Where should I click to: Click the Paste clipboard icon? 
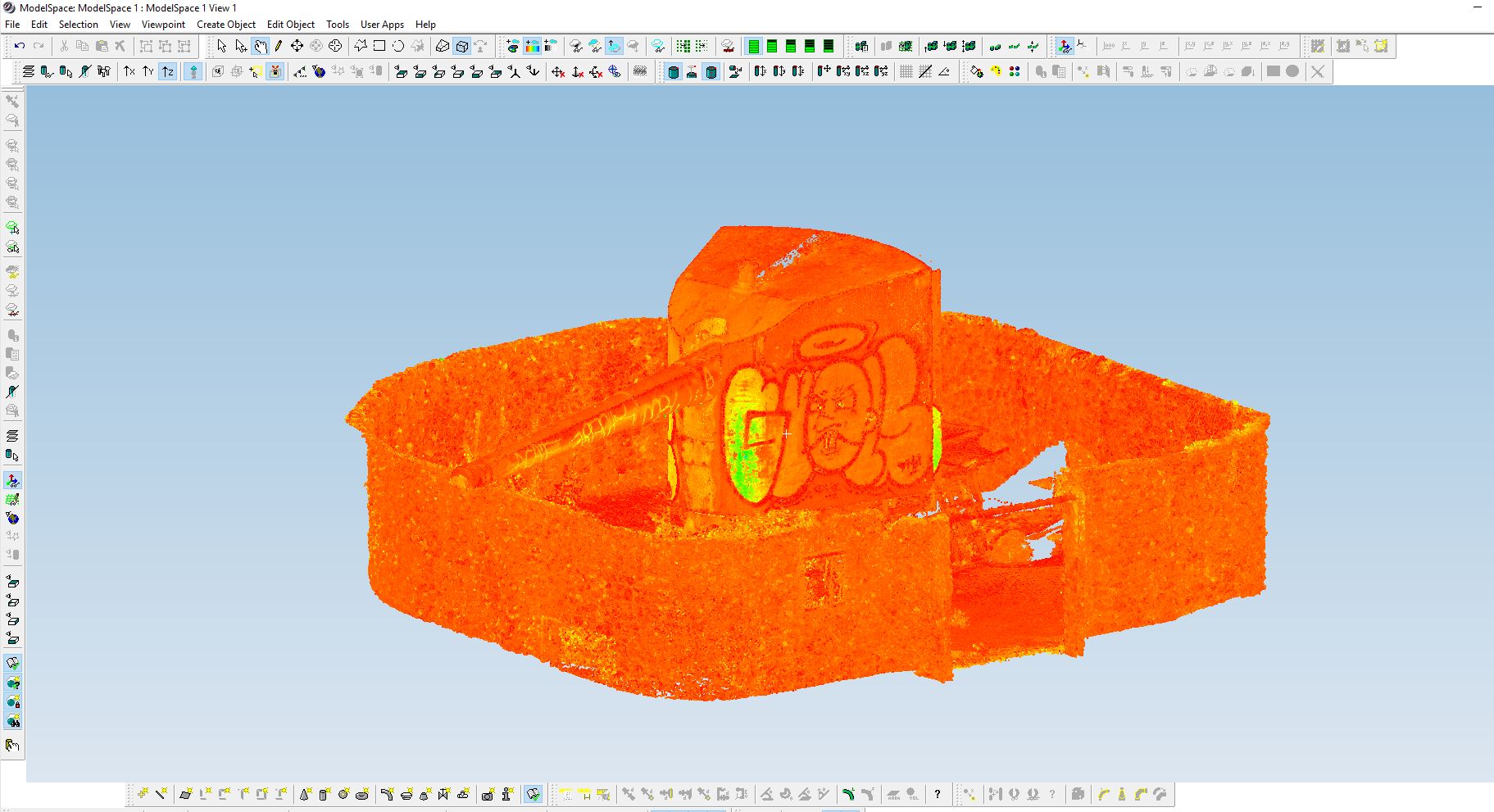click(x=102, y=46)
